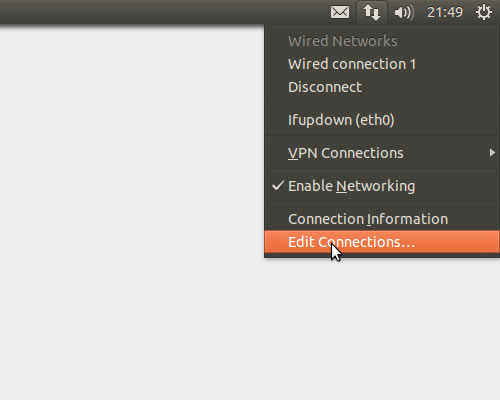The height and width of the screenshot is (400, 500).
Task: Click the greyed Wired Networks header
Action: [343, 41]
